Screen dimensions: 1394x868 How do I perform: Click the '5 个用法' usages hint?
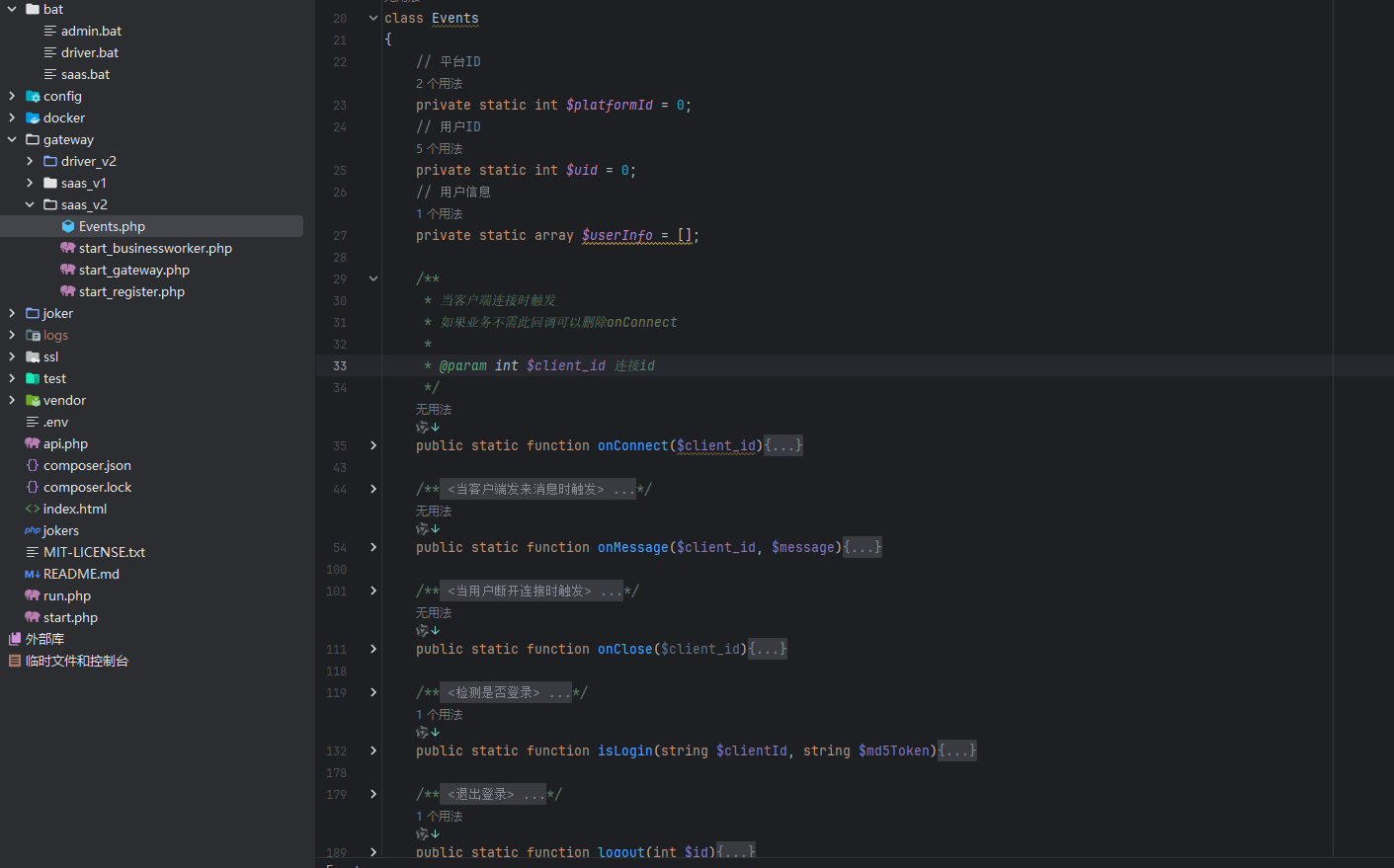439,148
